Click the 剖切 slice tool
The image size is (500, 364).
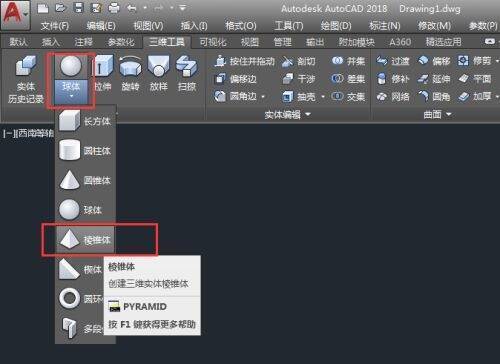298,61
